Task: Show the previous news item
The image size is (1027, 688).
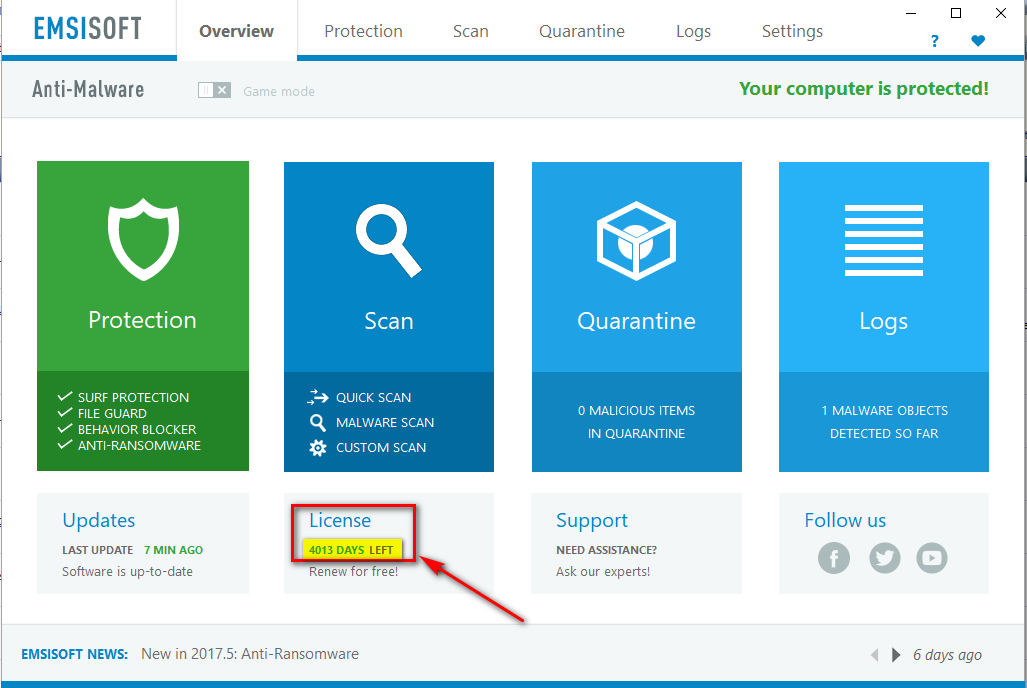Action: tap(874, 655)
